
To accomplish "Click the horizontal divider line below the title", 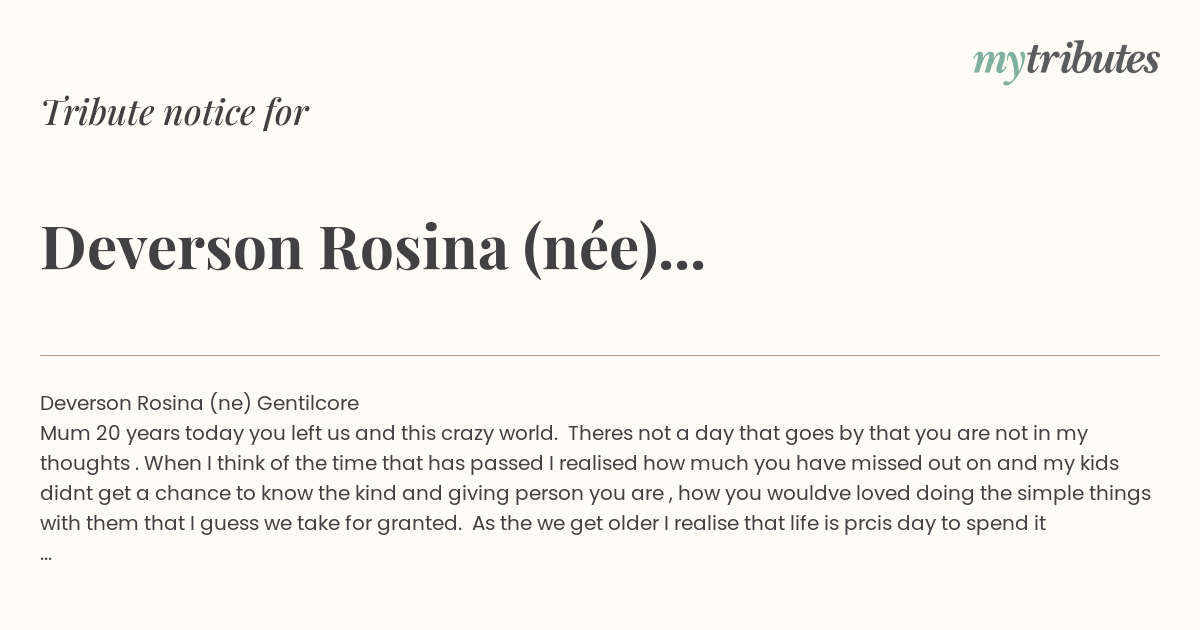I will tap(600, 355).
